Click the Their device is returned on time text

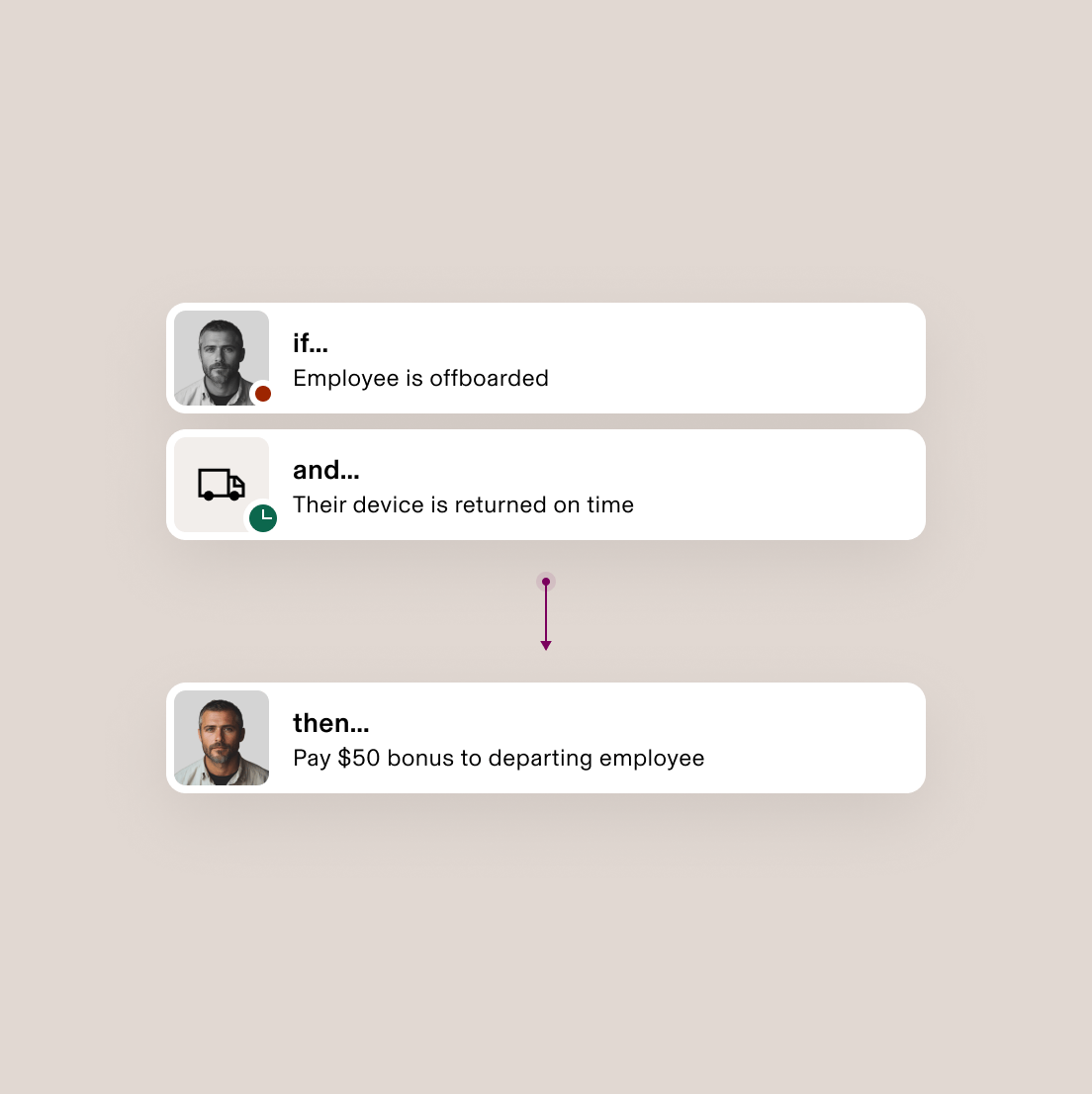pyautogui.click(x=463, y=504)
